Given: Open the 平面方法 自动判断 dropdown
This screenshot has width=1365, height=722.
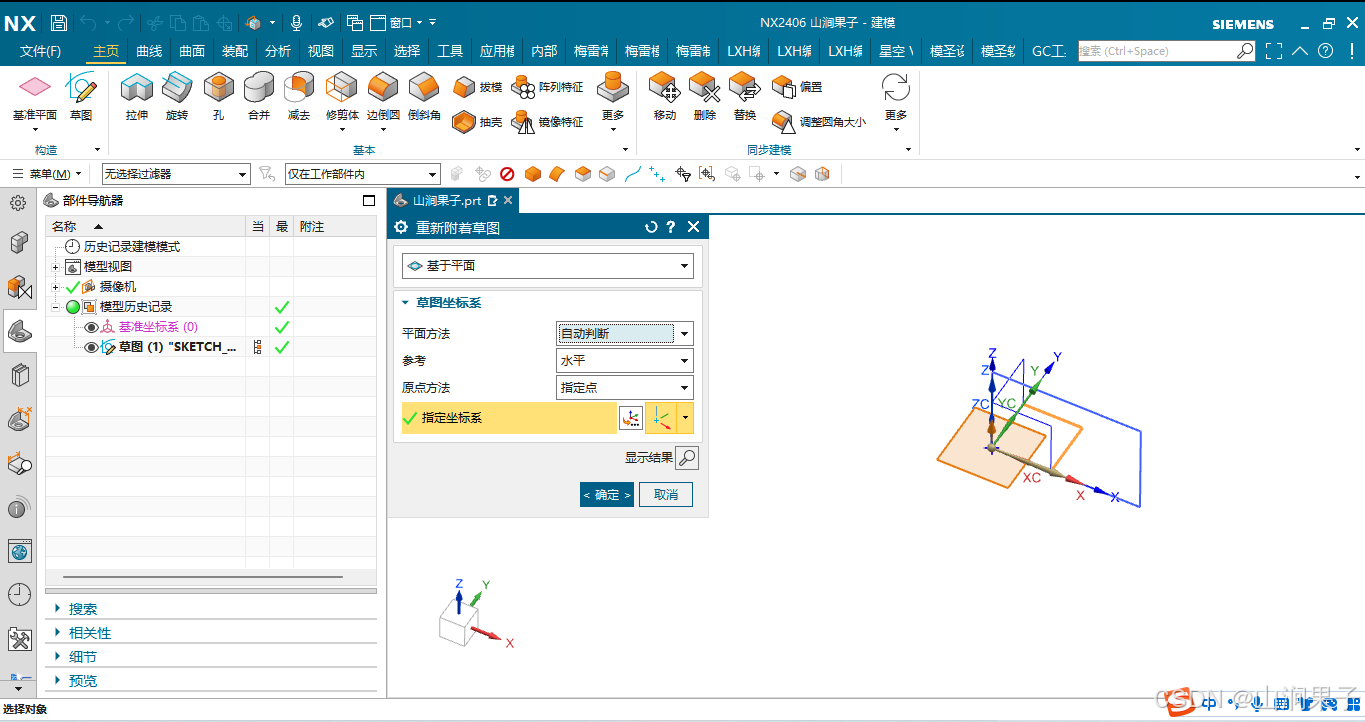Looking at the screenshot, I should pos(683,333).
